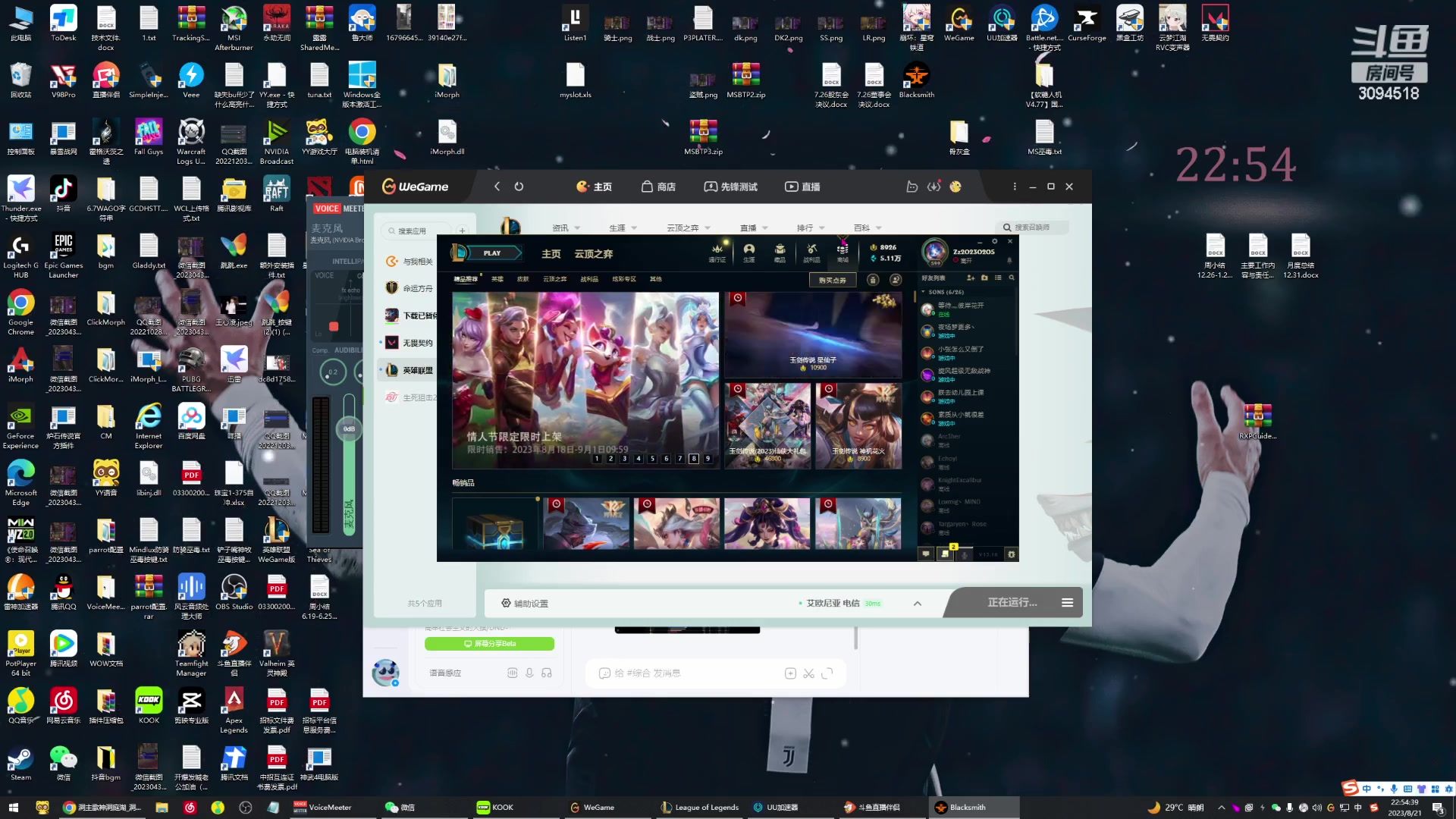Select carousel page 5 indicator
Image resolution: width=1456 pixels, height=819 pixels.
tap(652, 459)
